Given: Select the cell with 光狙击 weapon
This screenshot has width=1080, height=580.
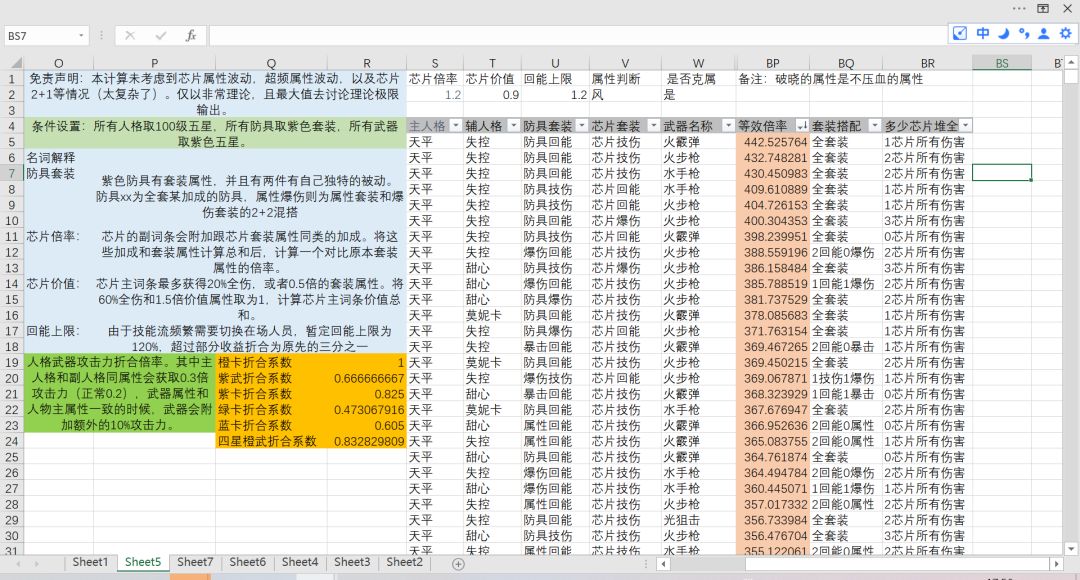Looking at the screenshot, I should pyautogui.click(x=698, y=520).
